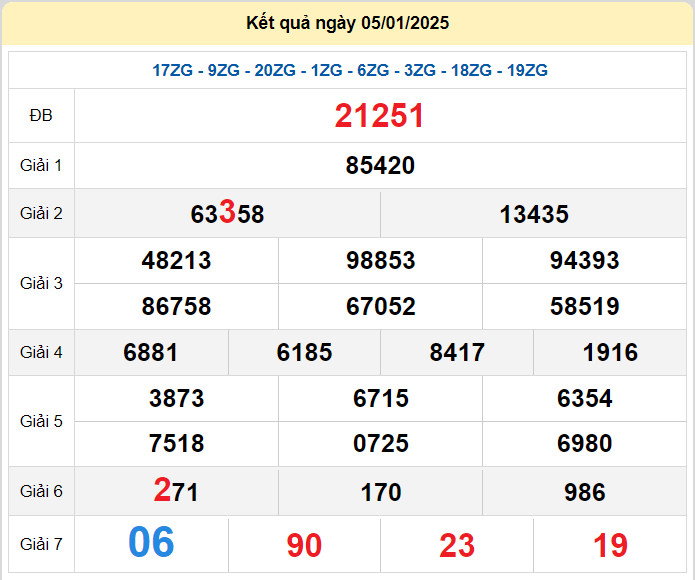Select the Giải 7 label
Viewport: 695px width, 580px height.
tap(41, 544)
